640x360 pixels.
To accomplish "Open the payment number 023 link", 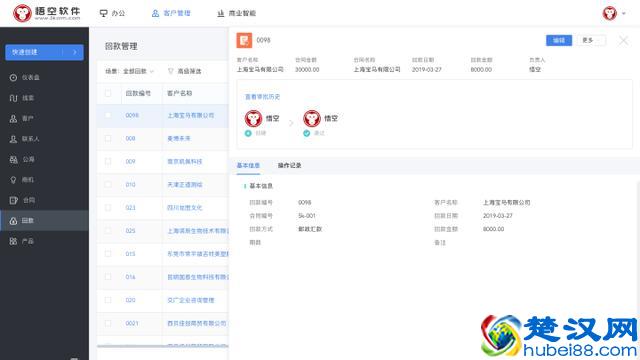I will (130, 208).
